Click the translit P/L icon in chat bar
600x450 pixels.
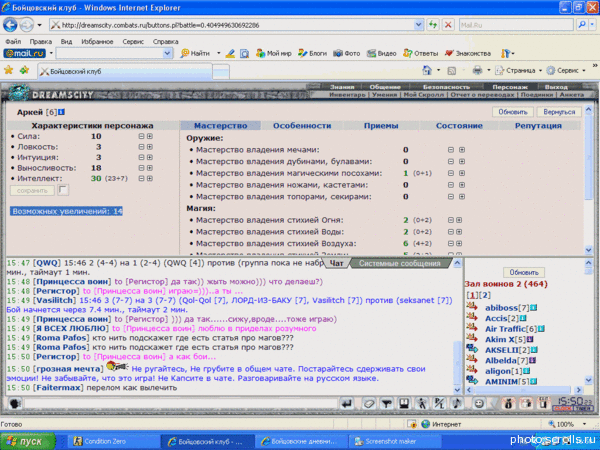point(439,403)
